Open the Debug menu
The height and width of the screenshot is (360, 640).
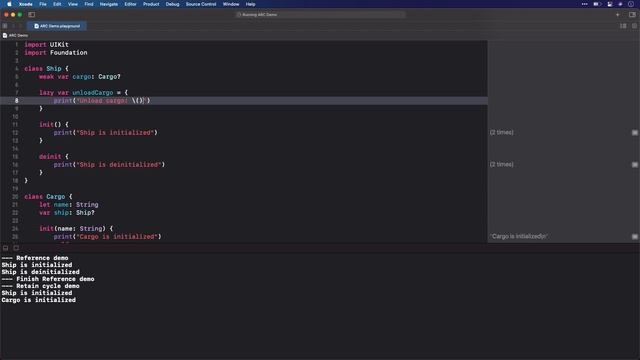172,4
